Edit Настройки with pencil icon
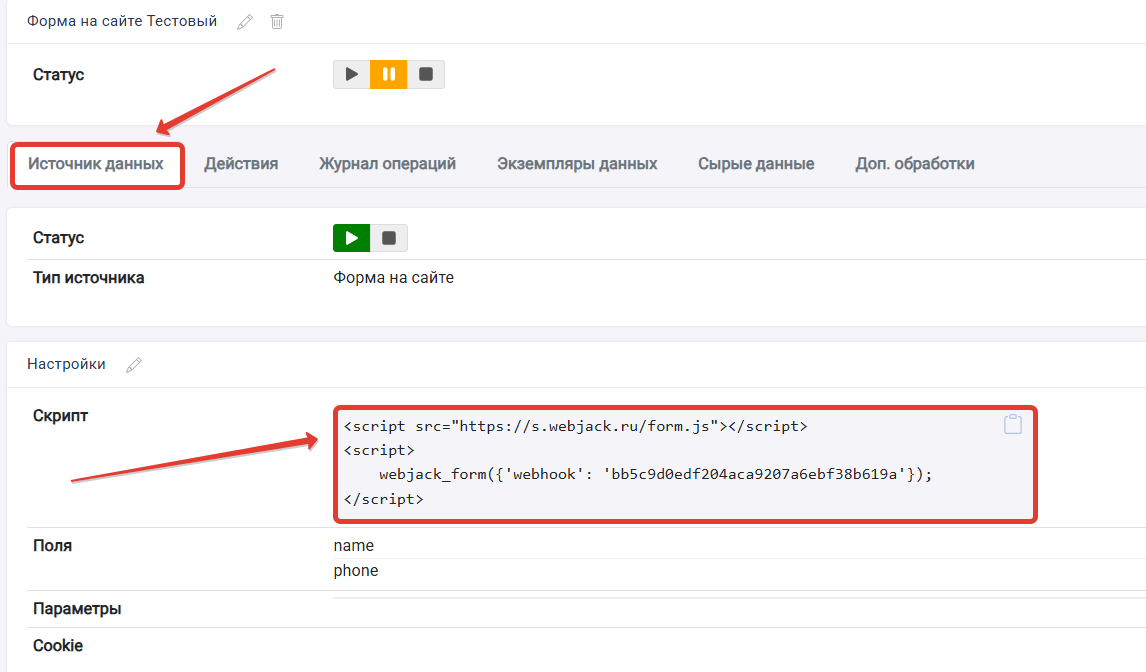The height and width of the screenshot is (672, 1146). 134,365
